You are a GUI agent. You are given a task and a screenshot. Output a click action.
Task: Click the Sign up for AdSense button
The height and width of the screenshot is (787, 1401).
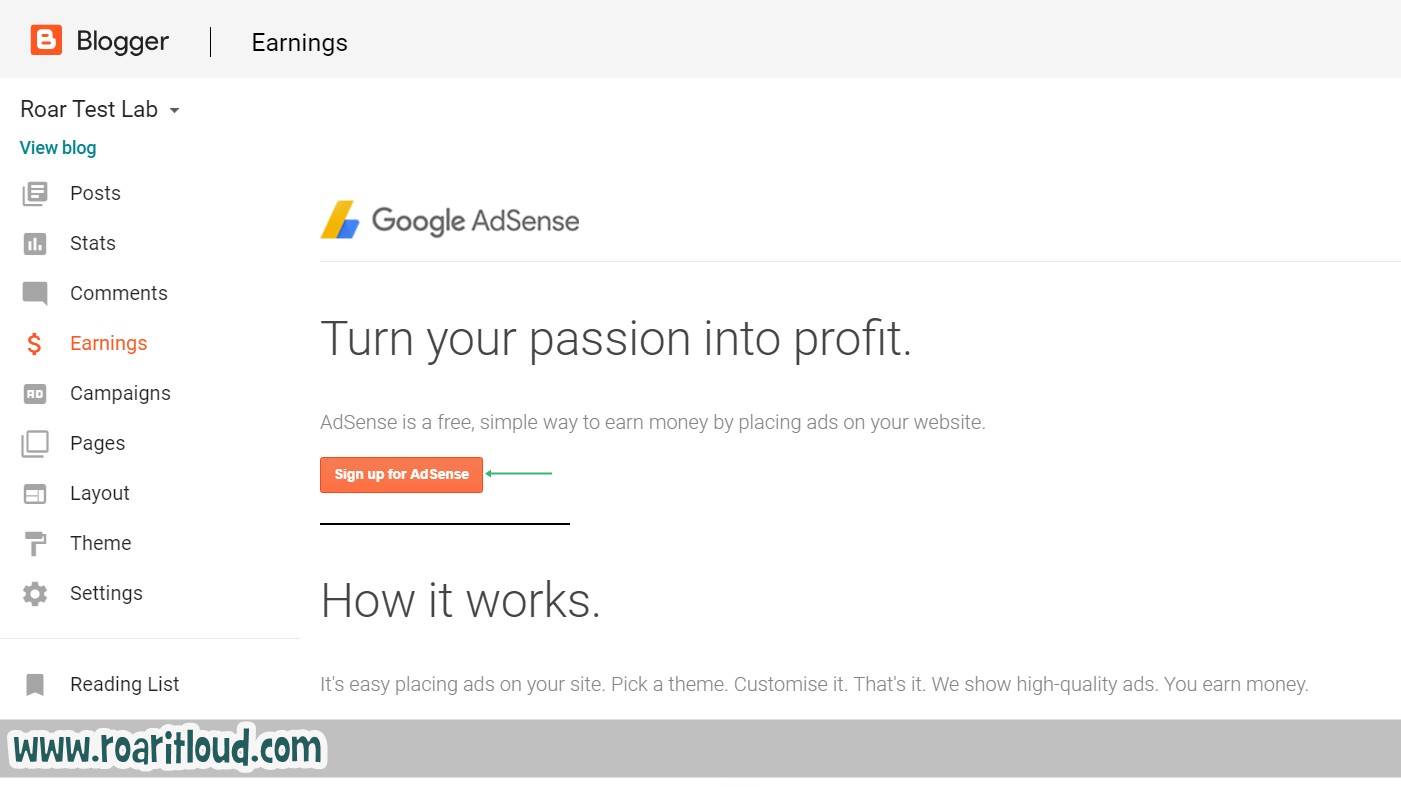pos(401,474)
